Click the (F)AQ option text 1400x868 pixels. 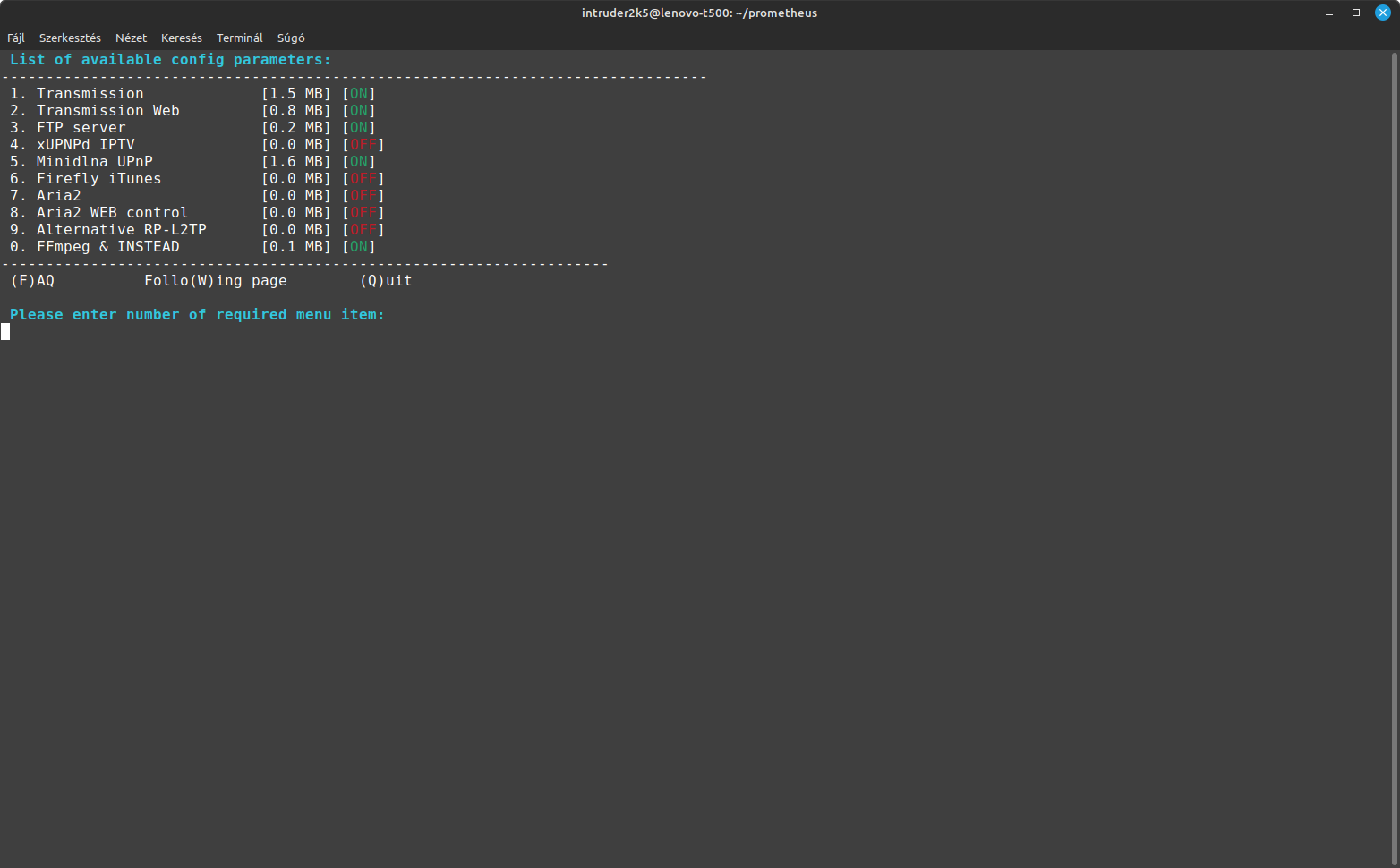(32, 281)
